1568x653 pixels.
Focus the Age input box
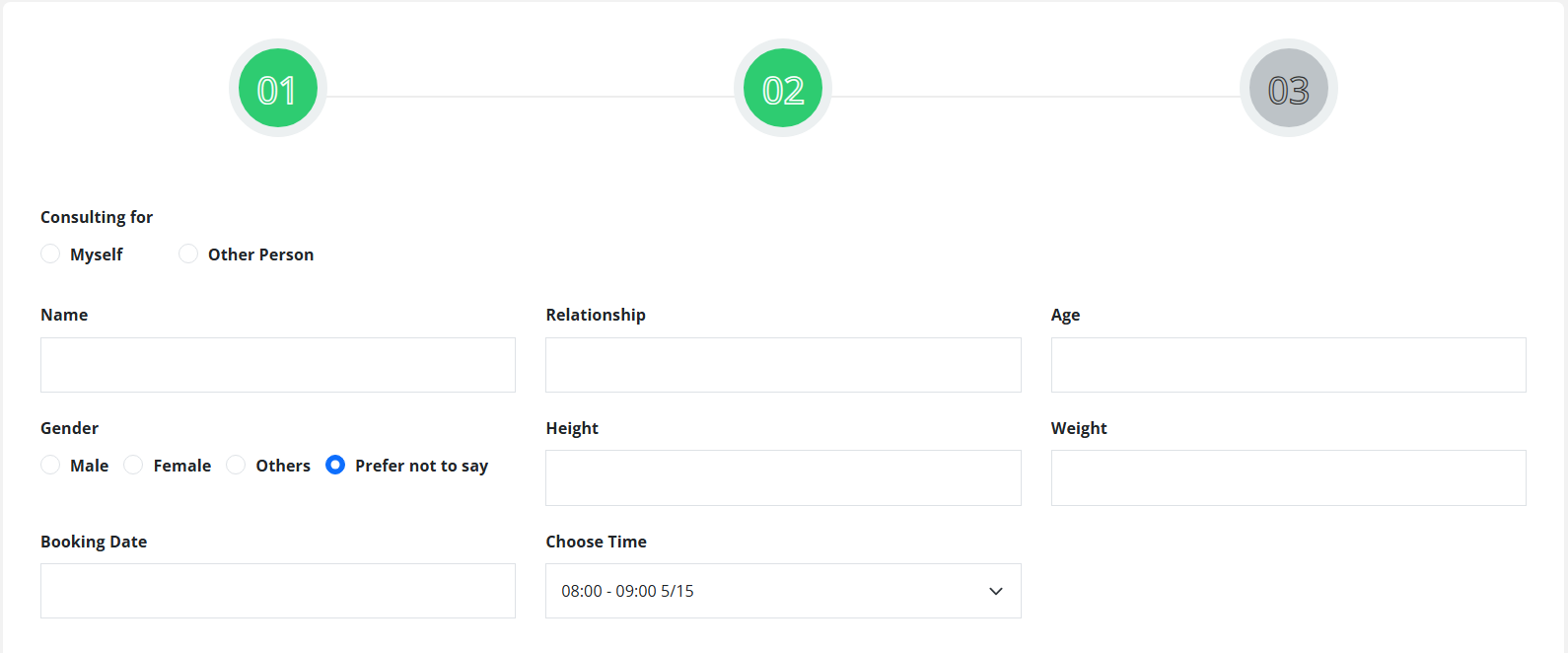pos(1288,365)
